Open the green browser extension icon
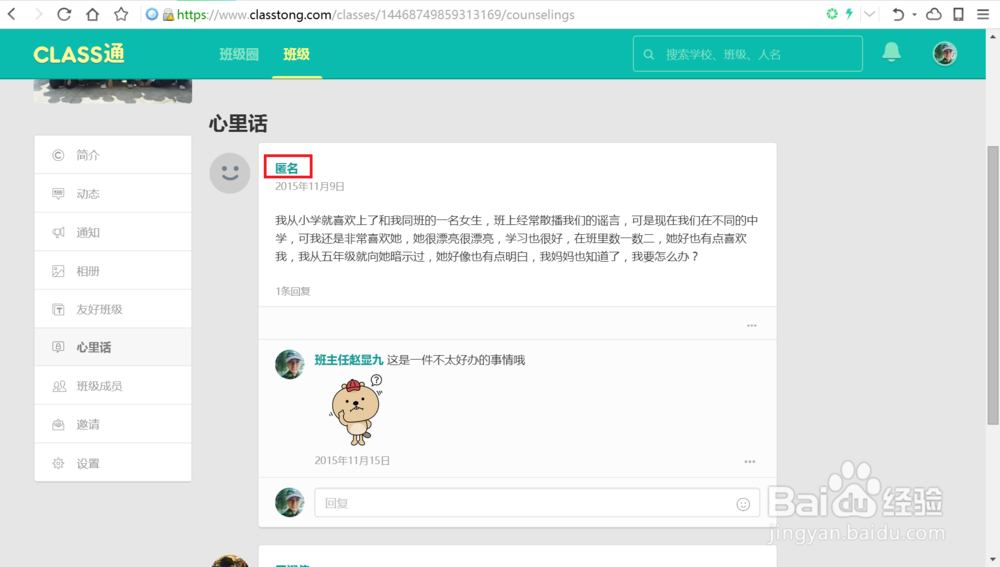This screenshot has width=1000, height=567. point(832,13)
